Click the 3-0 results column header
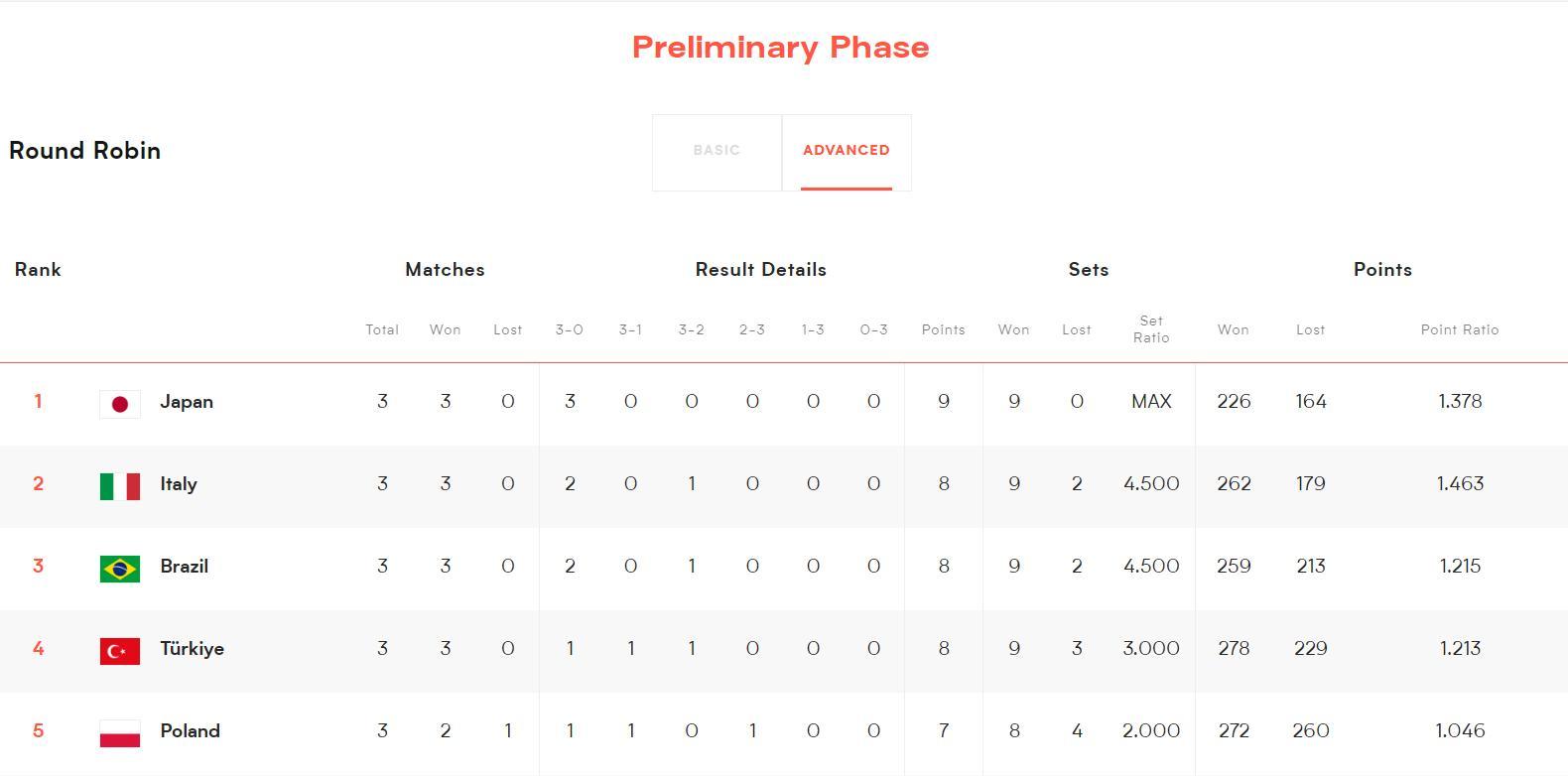The image size is (1568, 776). tap(569, 329)
